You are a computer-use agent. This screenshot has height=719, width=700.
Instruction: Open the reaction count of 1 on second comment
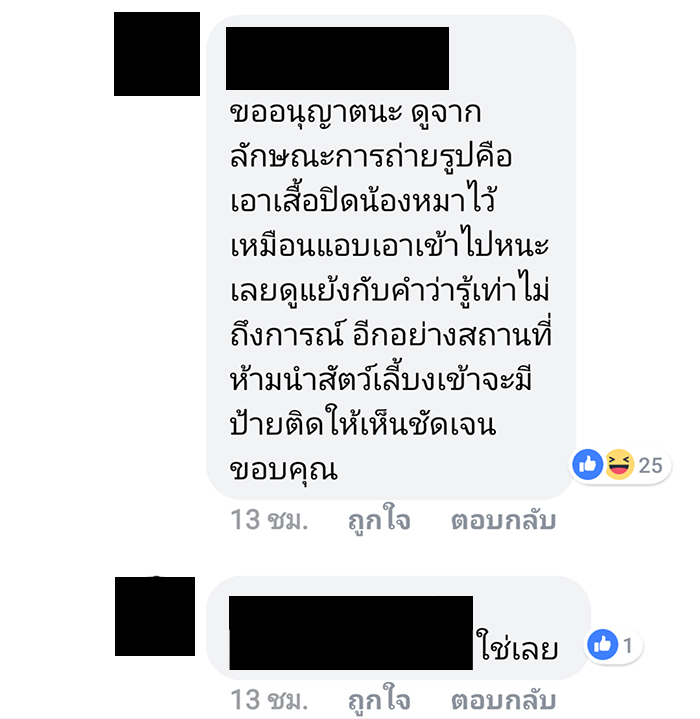point(628,646)
